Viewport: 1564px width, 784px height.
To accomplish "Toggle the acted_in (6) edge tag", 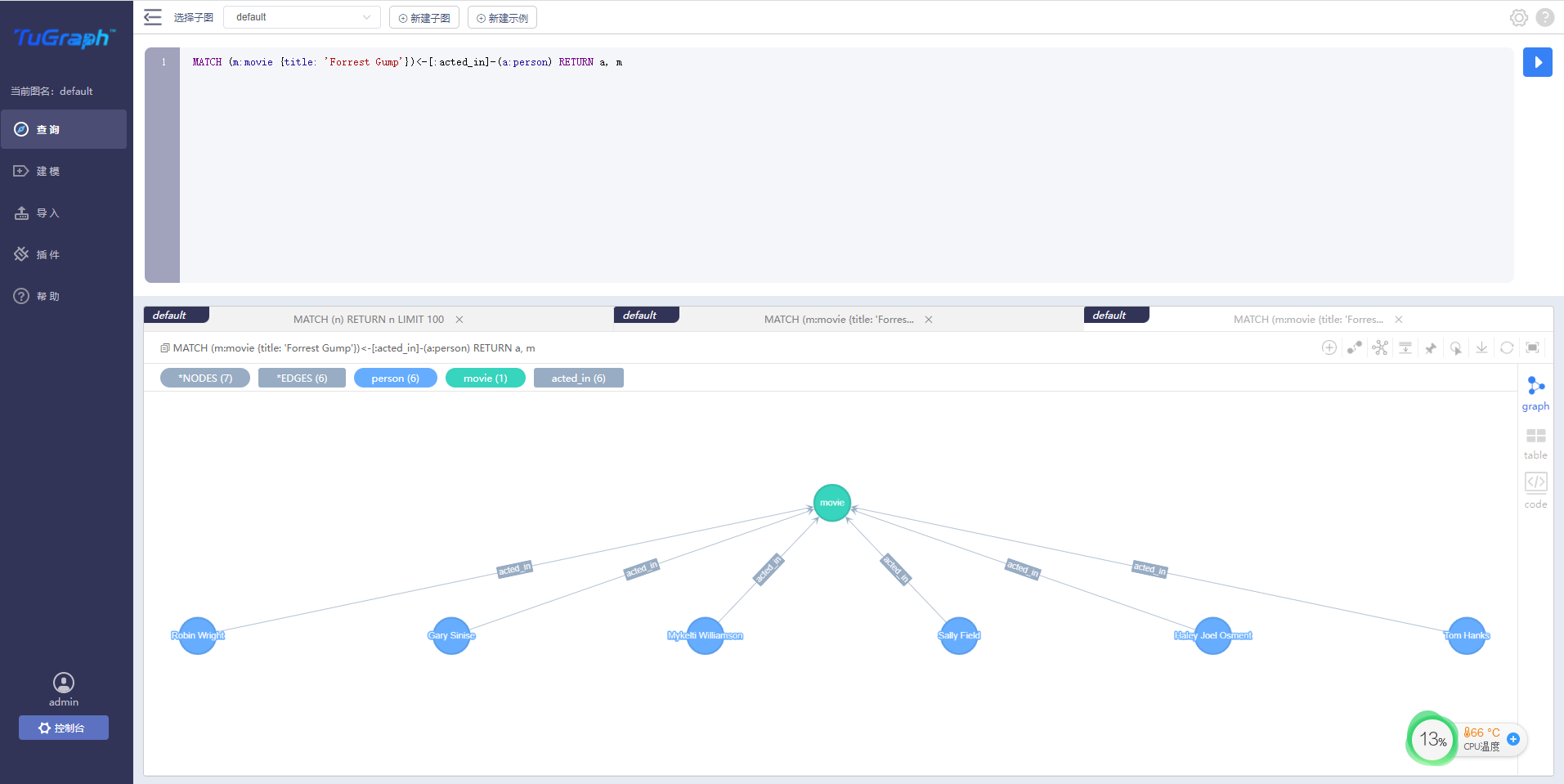I will click(579, 378).
